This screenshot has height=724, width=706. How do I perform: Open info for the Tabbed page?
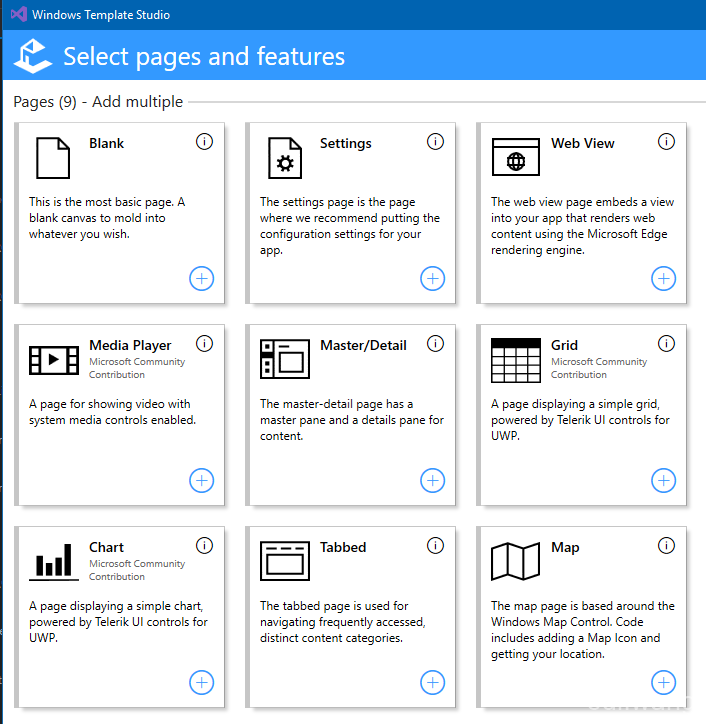(435, 546)
